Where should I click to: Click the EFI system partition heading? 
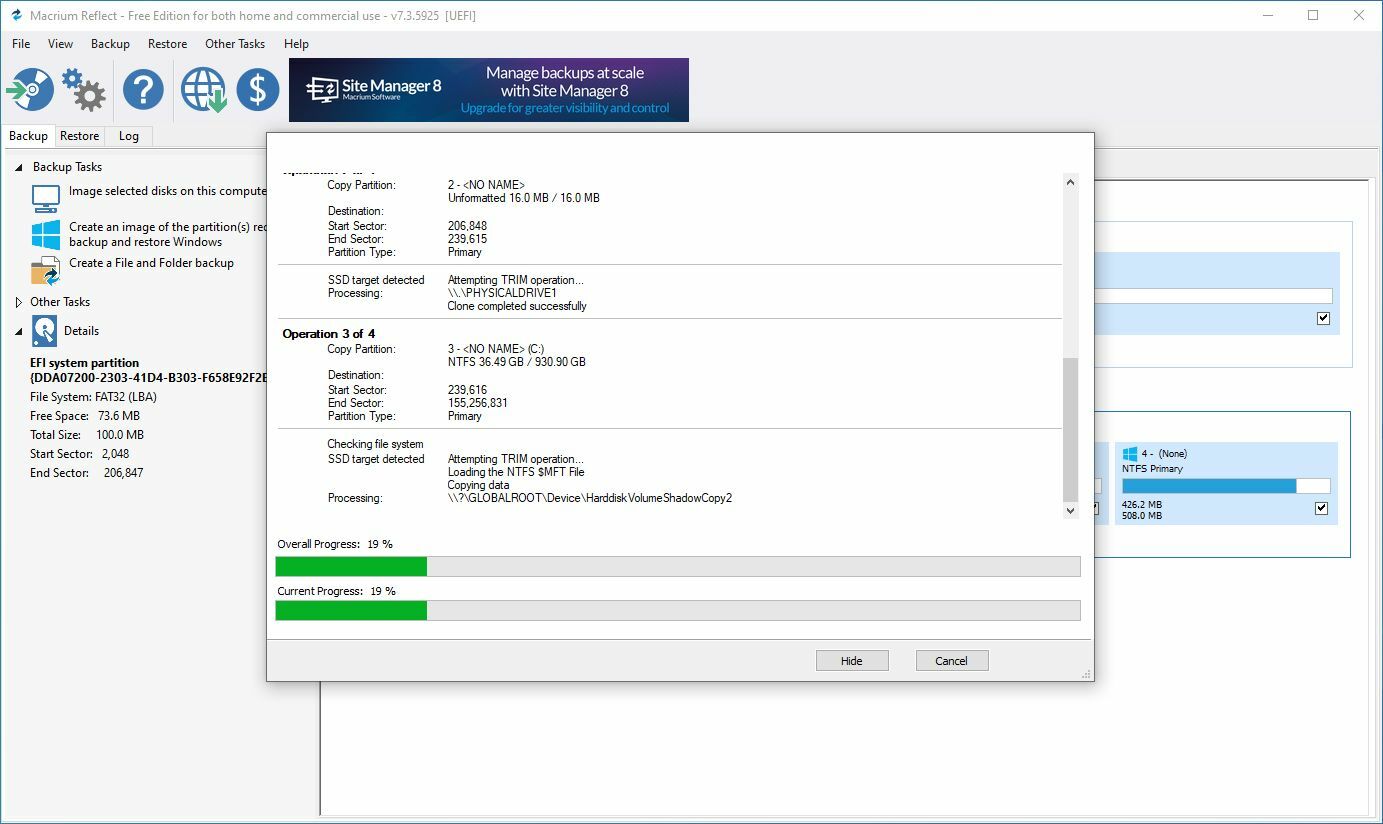tap(85, 363)
